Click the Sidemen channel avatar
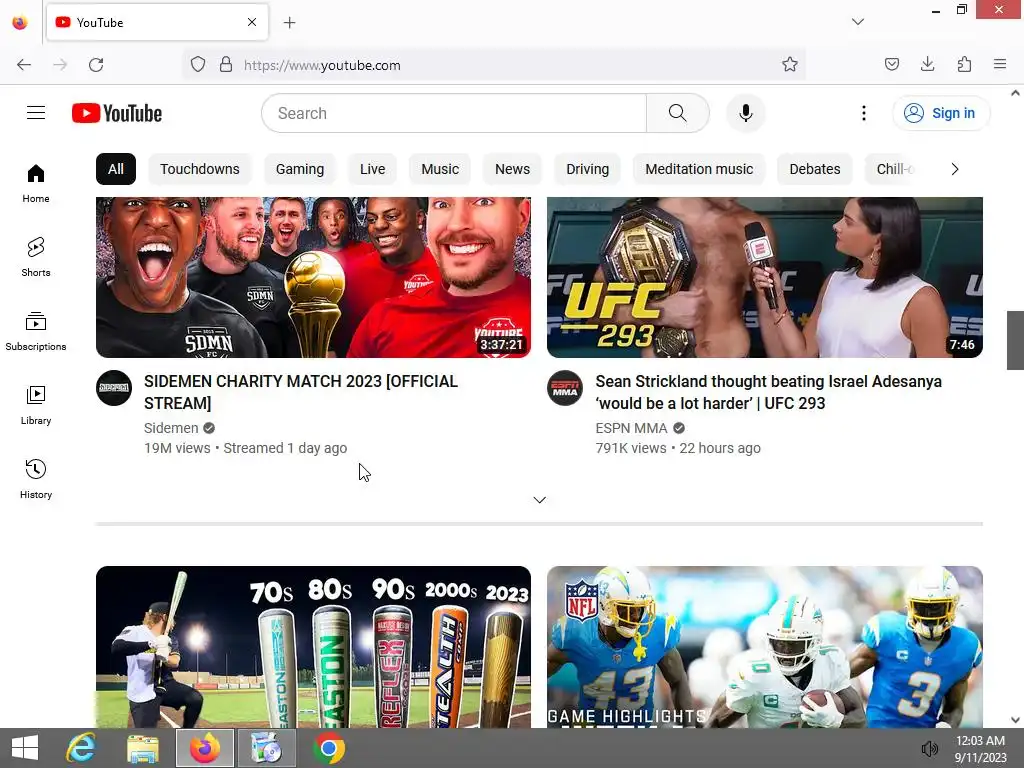This screenshot has width=1024, height=768. pos(114,388)
